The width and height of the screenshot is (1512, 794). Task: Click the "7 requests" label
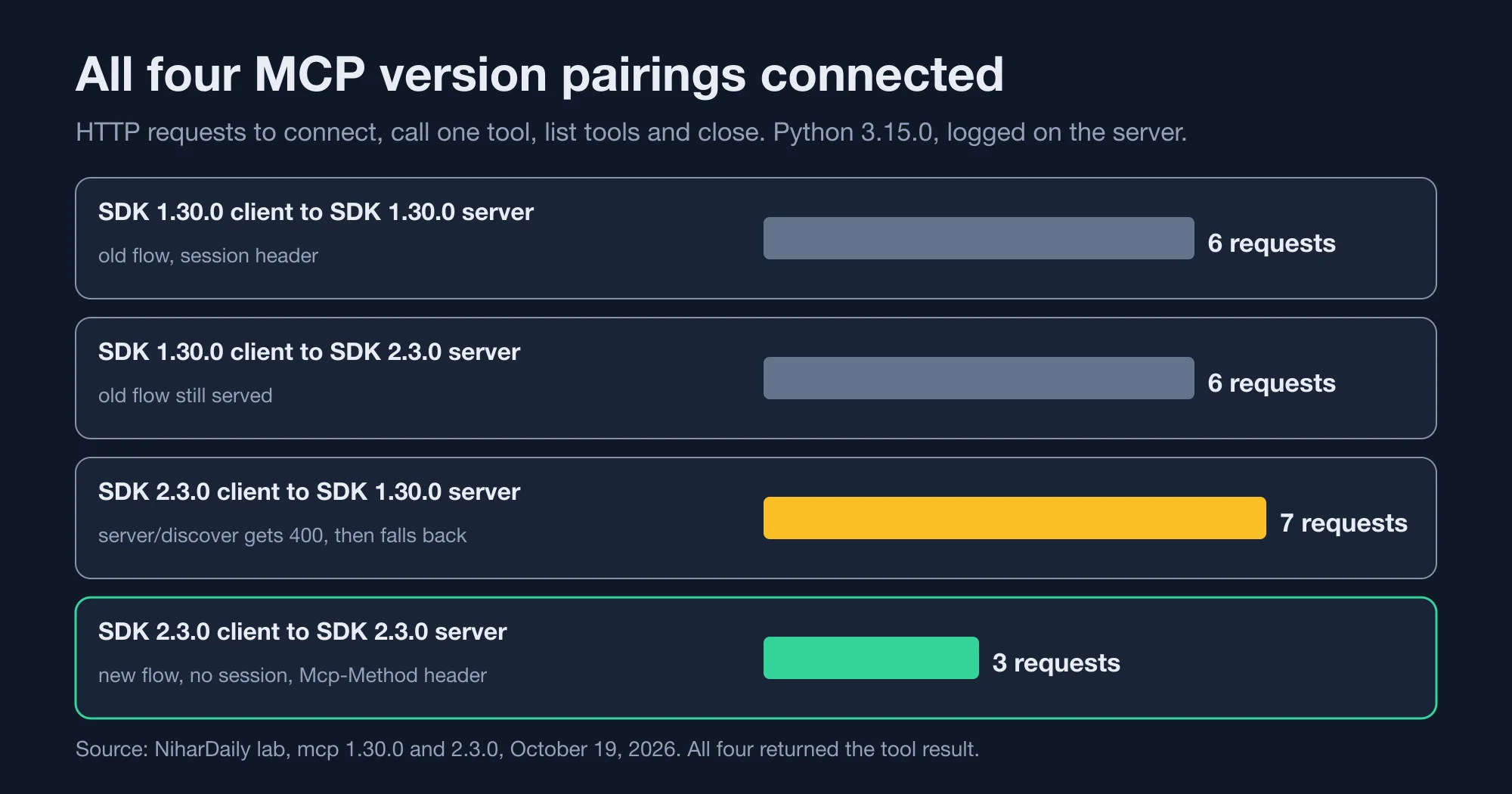coord(1343,523)
